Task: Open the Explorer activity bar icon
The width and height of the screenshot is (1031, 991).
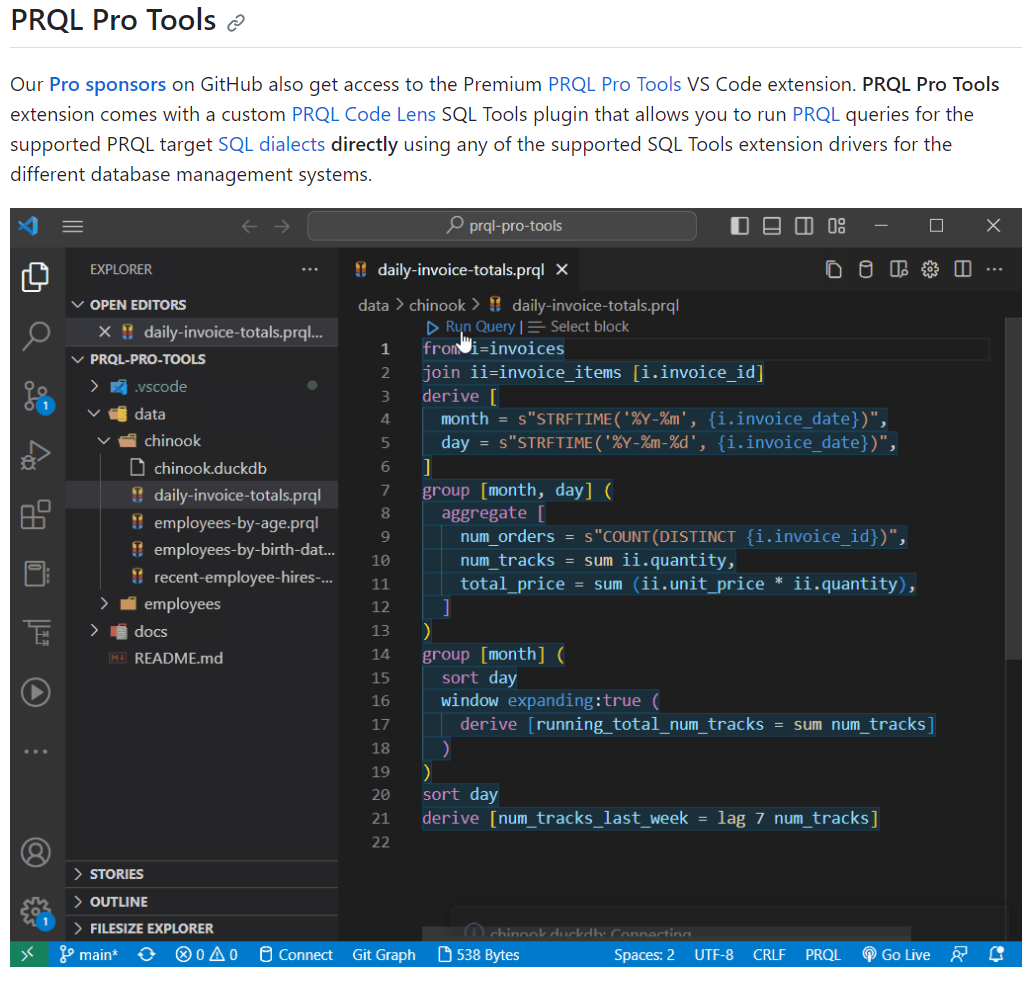Action: (36, 276)
